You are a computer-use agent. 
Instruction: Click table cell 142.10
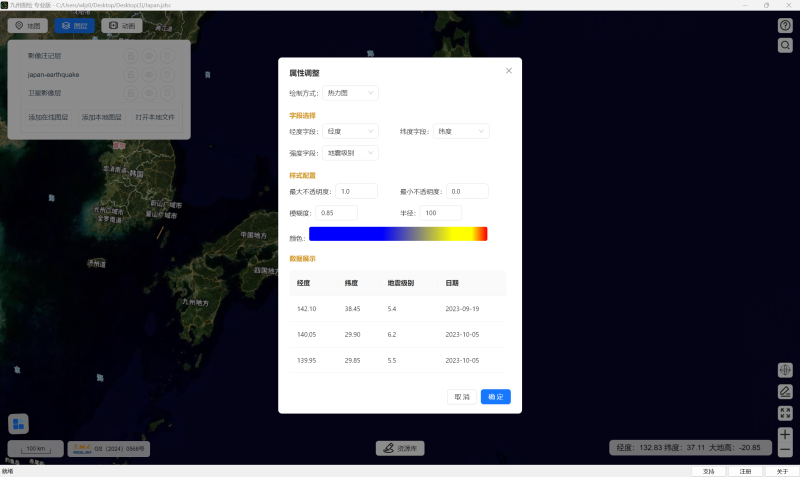pyautogui.click(x=307, y=309)
